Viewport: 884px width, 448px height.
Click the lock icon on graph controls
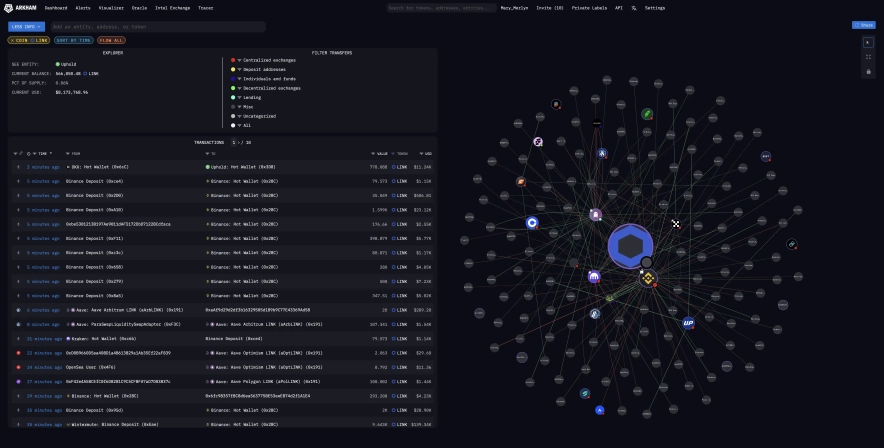(867, 71)
